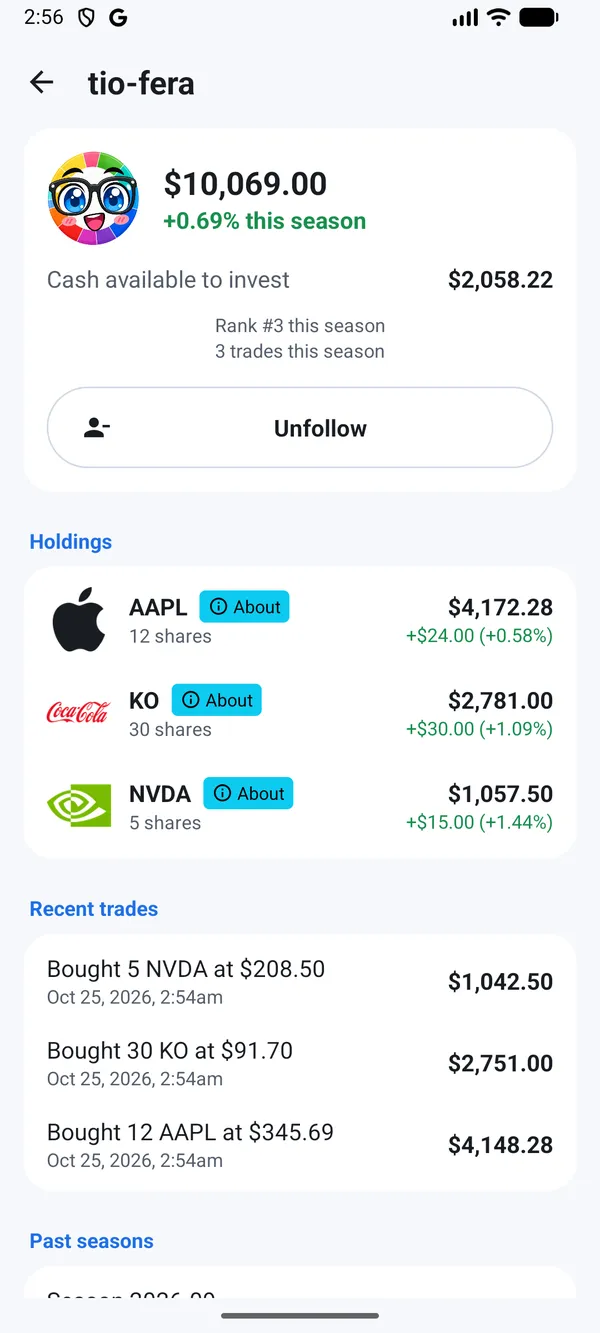This screenshot has height=1333, width=600.
Task: Open About info for KO
Action: 217,700
